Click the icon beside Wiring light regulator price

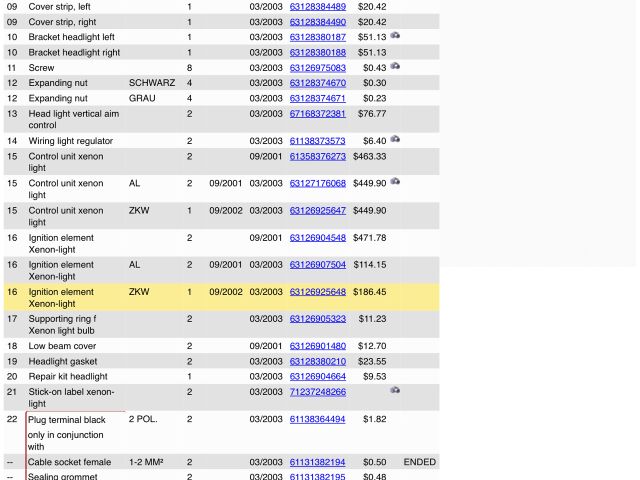tap(396, 140)
